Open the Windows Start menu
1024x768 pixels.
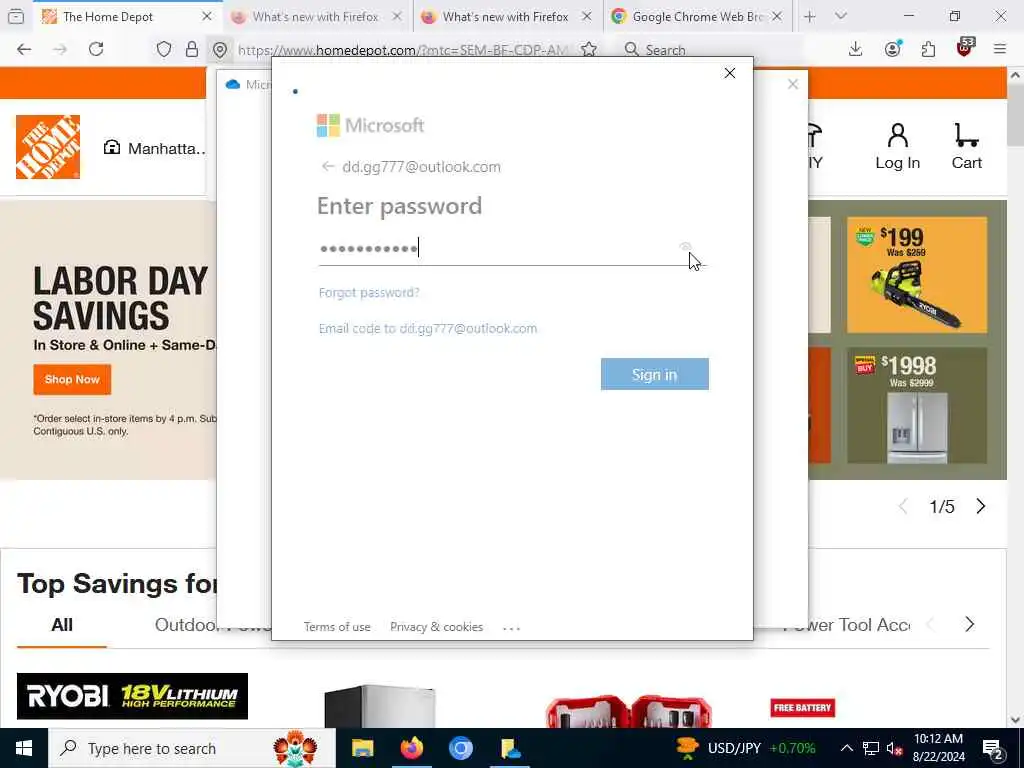pyautogui.click(x=24, y=748)
